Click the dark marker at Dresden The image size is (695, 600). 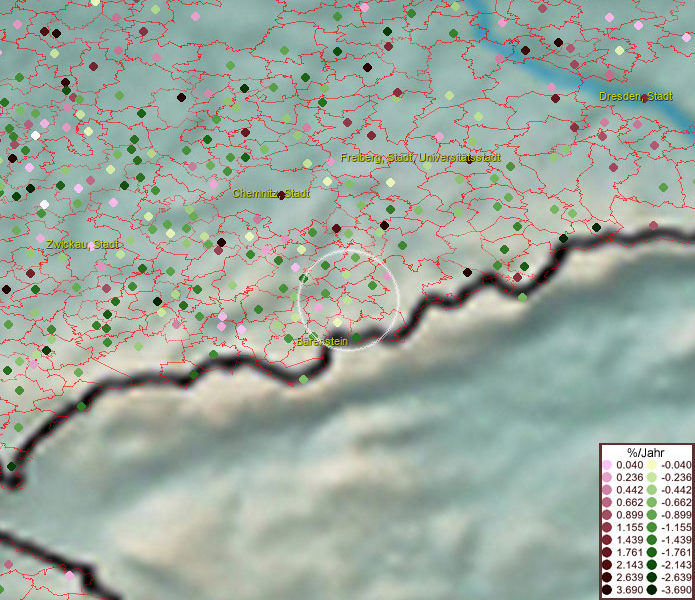tap(644, 96)
